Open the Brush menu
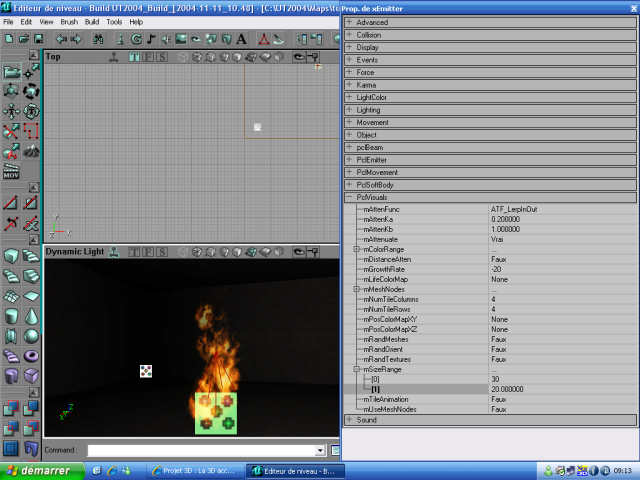This screenshot has width=640, height=480. pyautogui.click(x=69, y=21)
